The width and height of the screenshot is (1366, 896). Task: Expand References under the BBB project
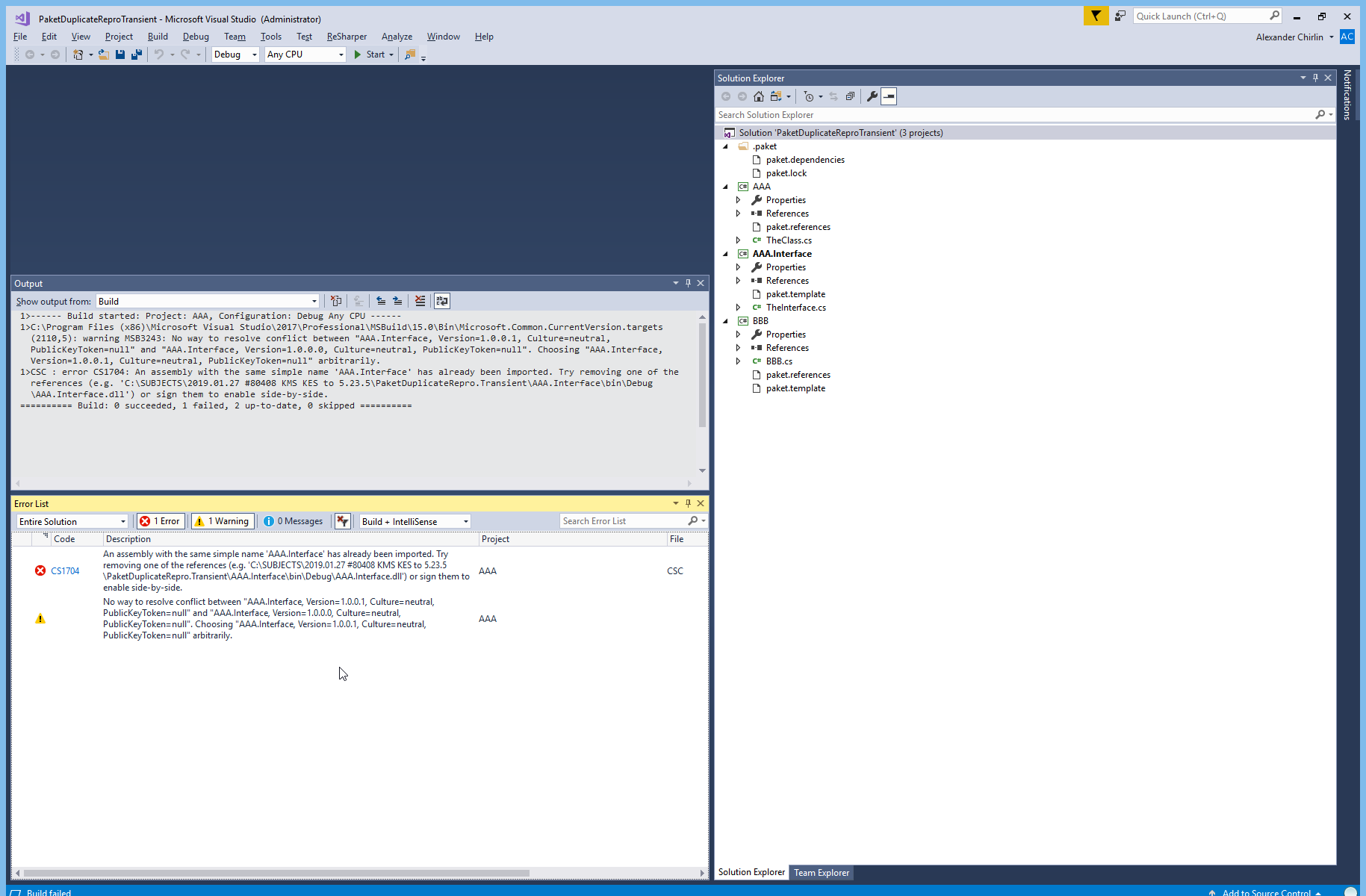[x=739, y=347]
